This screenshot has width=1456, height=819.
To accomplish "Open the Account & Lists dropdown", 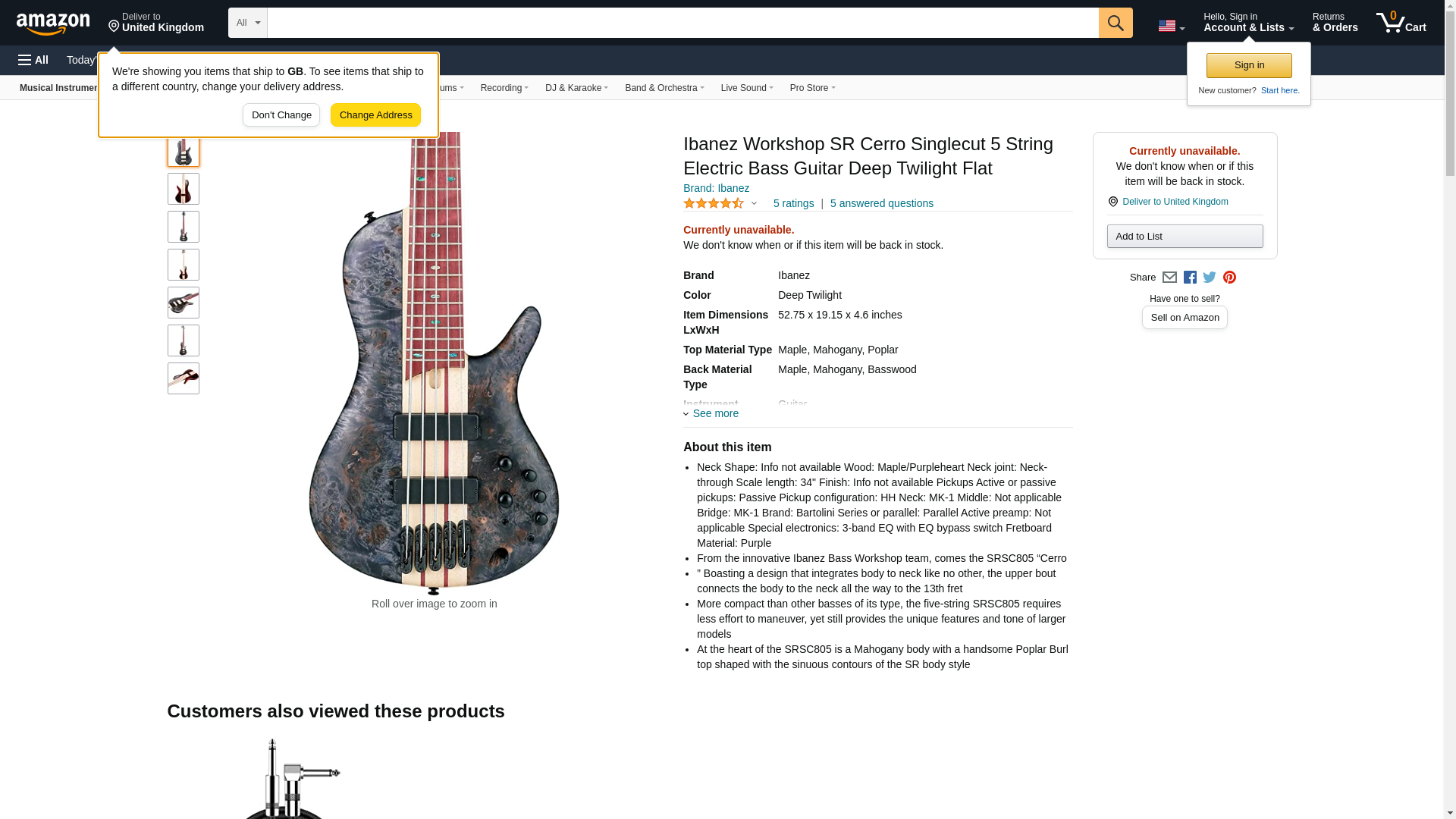I will click(1248, 23).
